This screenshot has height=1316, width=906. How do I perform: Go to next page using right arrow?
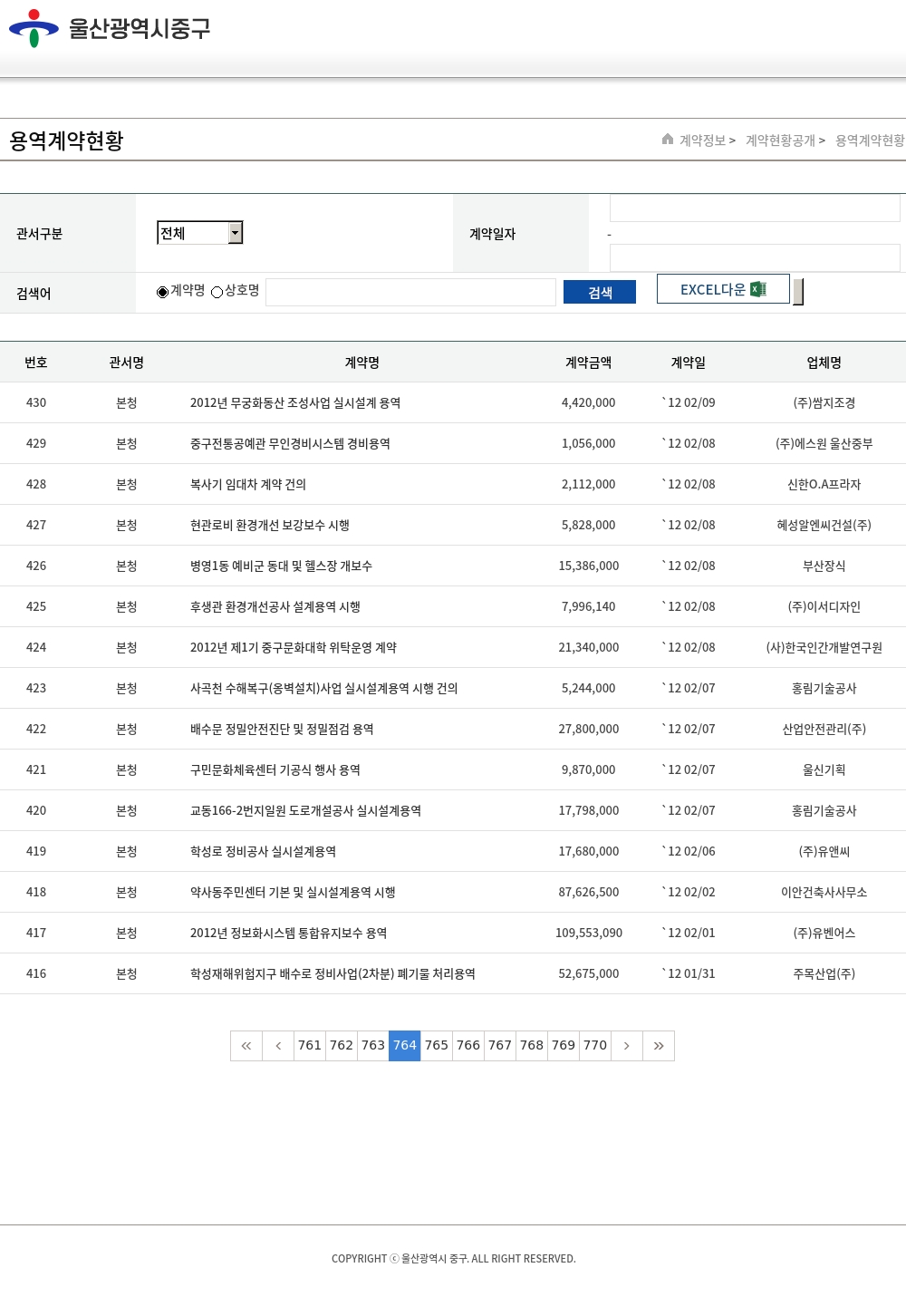626,1046
